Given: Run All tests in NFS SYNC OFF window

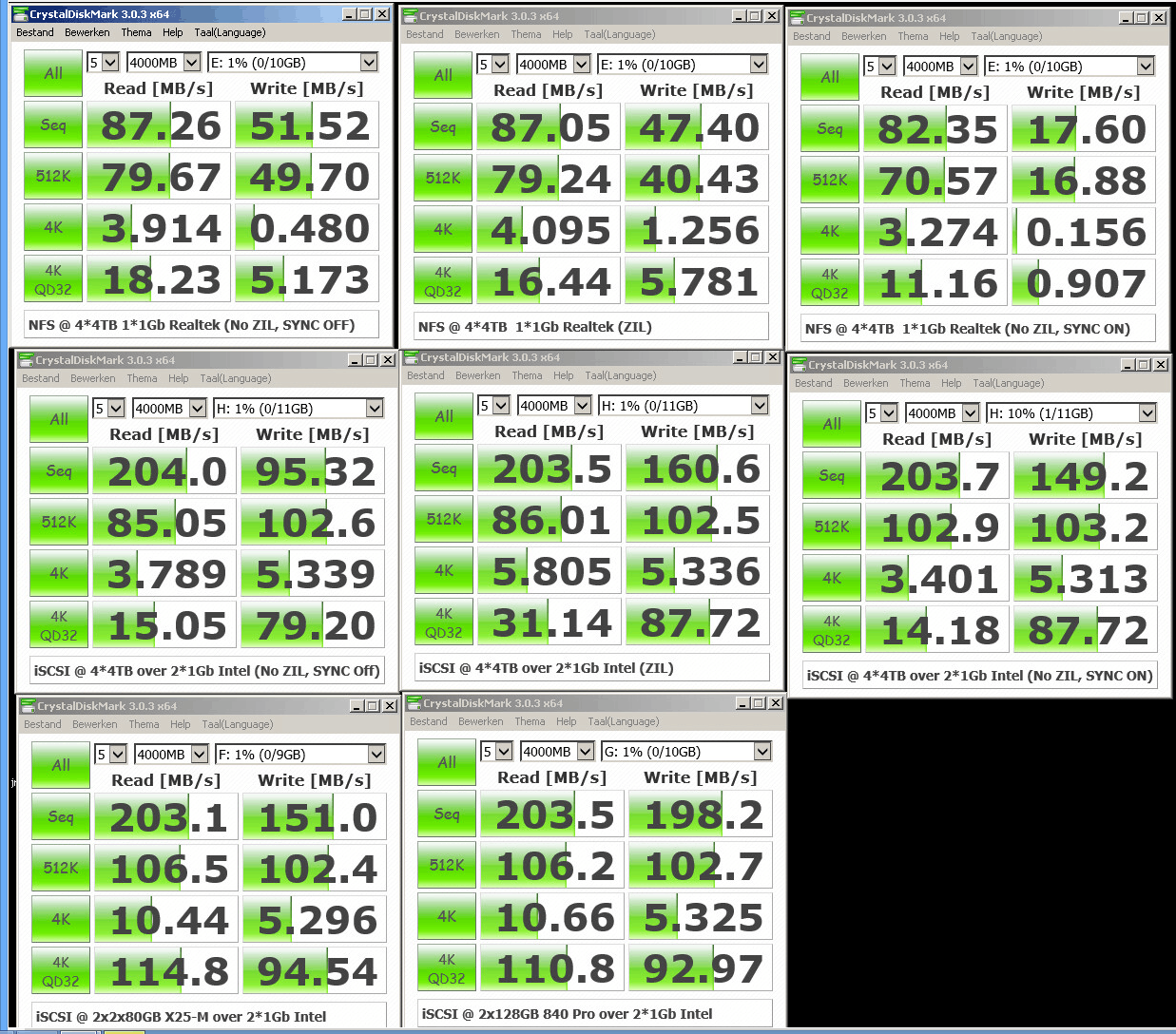Looking at the screenshot, I should pos(53,73).
